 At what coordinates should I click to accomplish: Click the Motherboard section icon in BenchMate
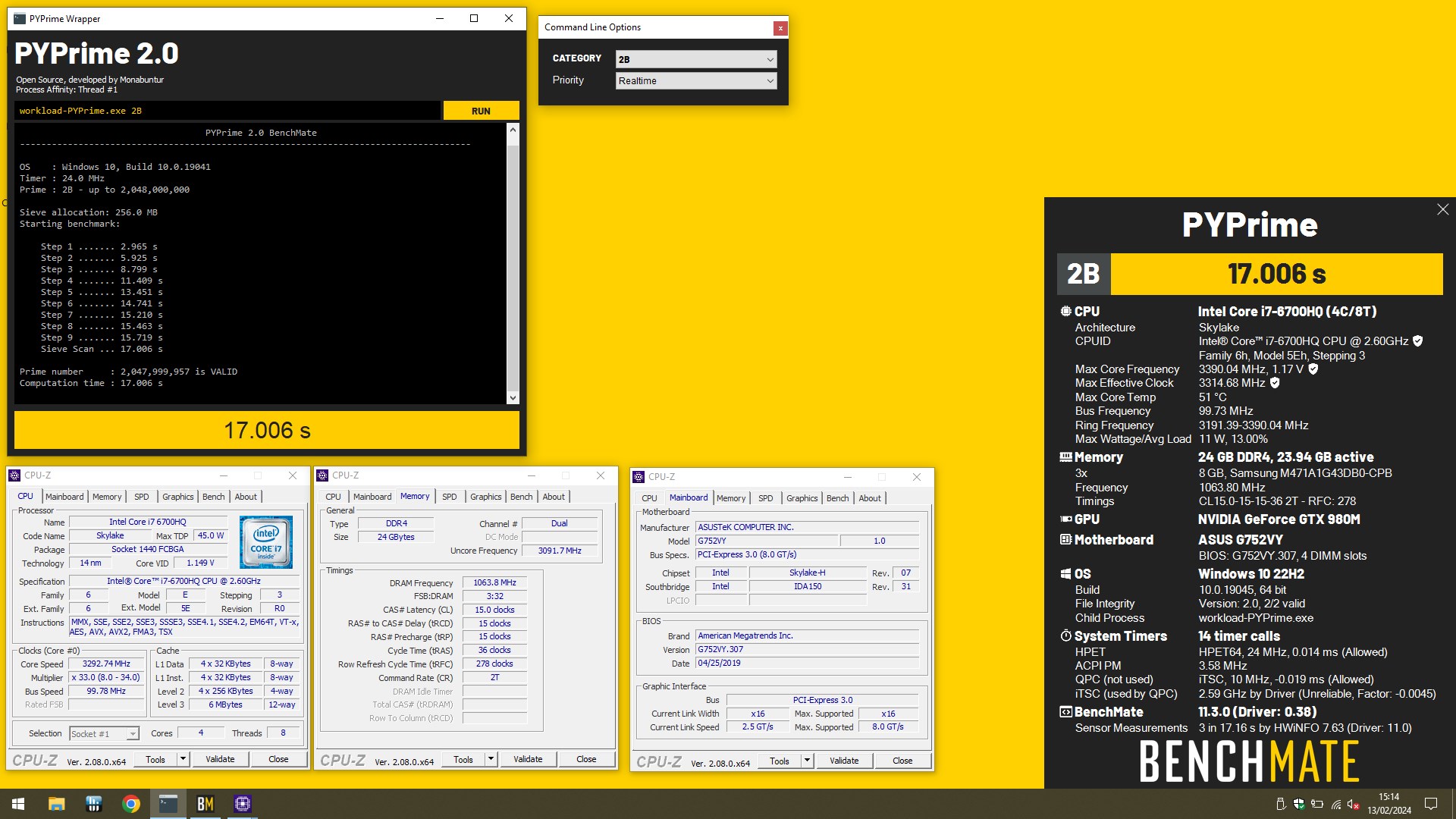[1065, 540]
